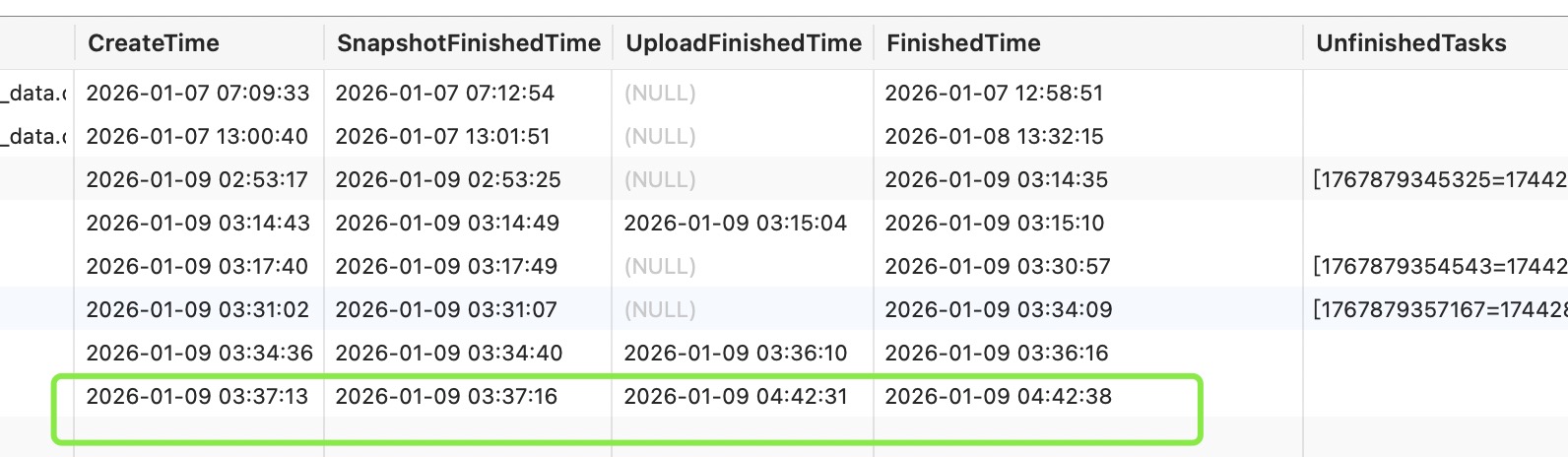Select the UploadFinishedTime column header
Image resolution: width=1568 pixels, height=457 pixels.
744,43
